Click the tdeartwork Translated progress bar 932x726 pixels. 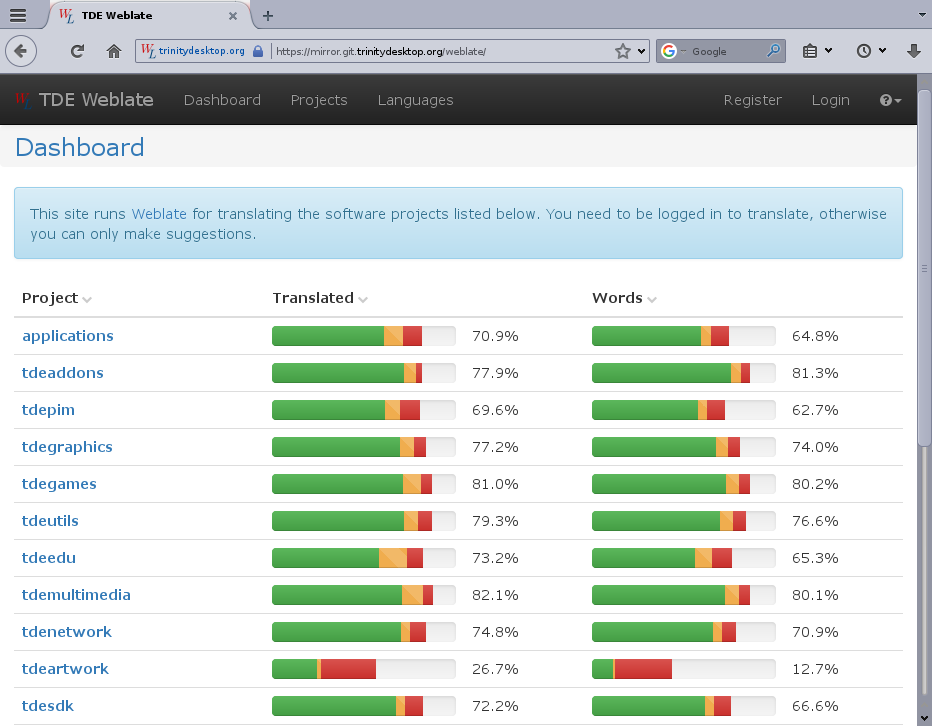[x=364, y=669]
